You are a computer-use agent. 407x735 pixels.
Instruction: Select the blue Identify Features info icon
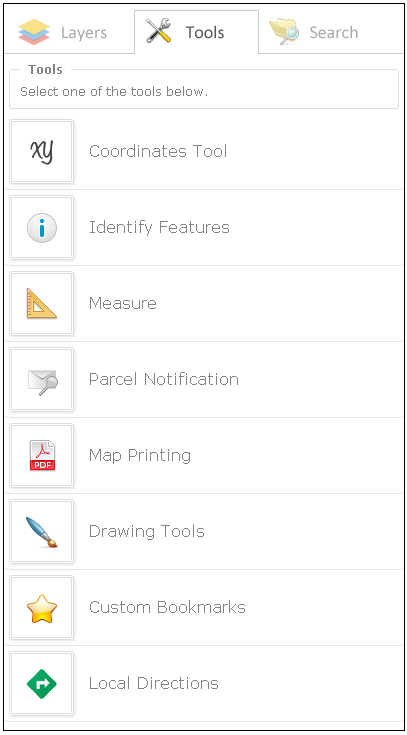pyautogui.click(x=42, y=227)
